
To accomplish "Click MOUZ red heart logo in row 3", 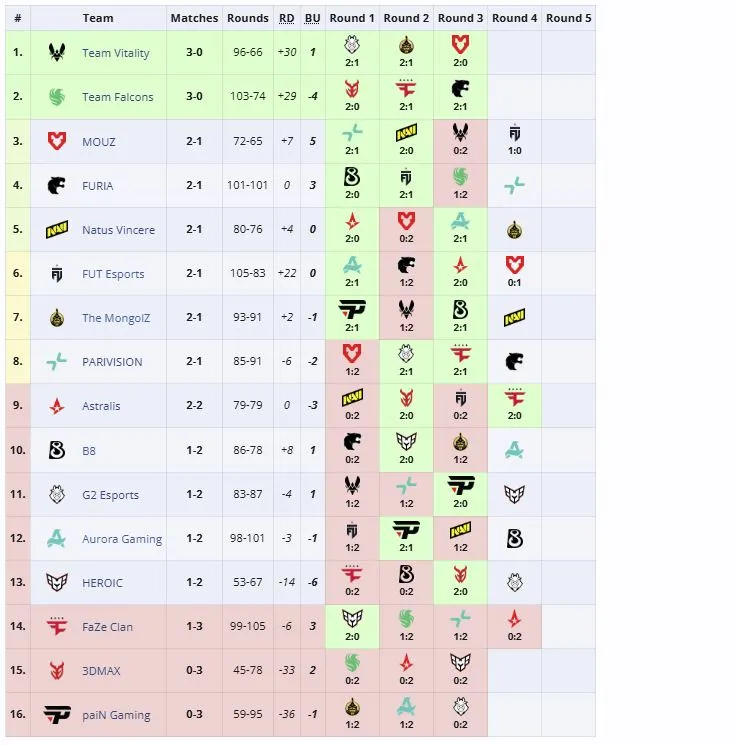I will tap(57, 141).
